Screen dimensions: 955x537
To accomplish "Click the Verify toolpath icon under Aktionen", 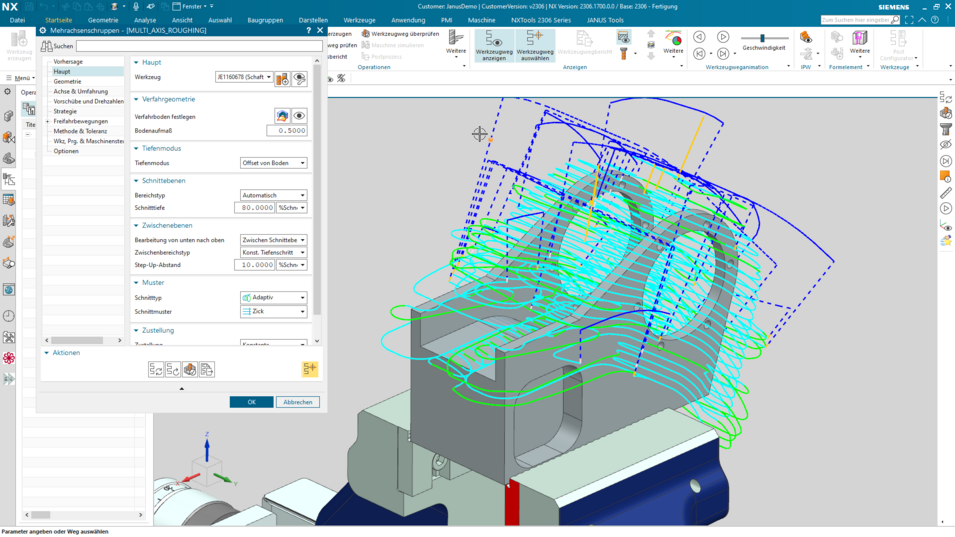I will [190, 370].
